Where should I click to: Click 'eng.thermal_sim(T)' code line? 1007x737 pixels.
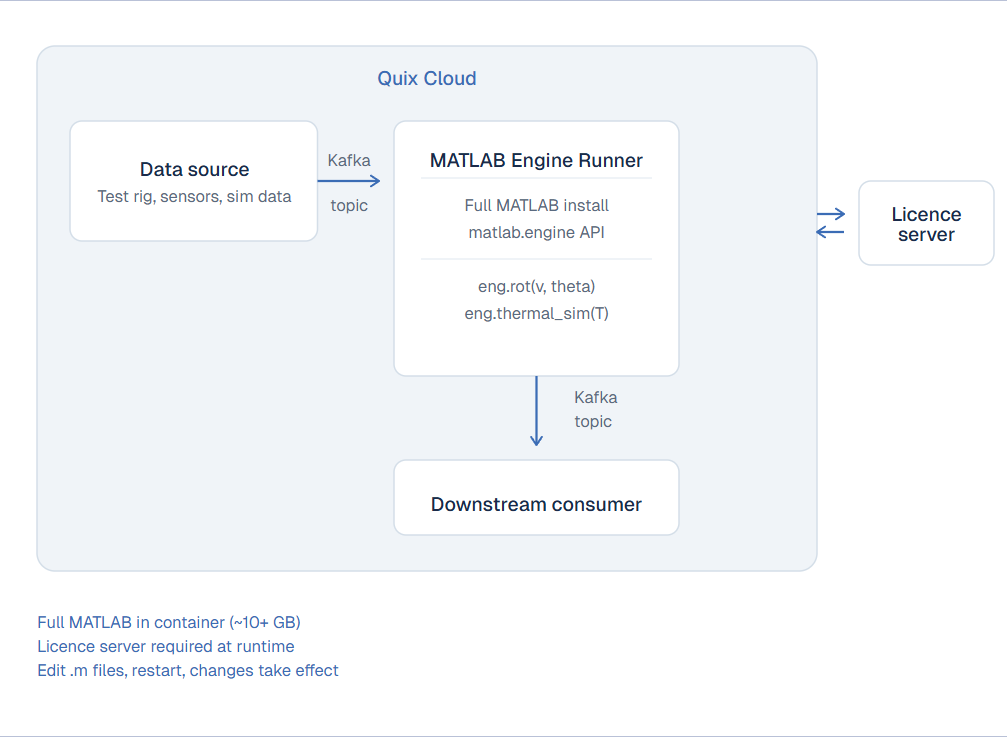click(536, 313)
